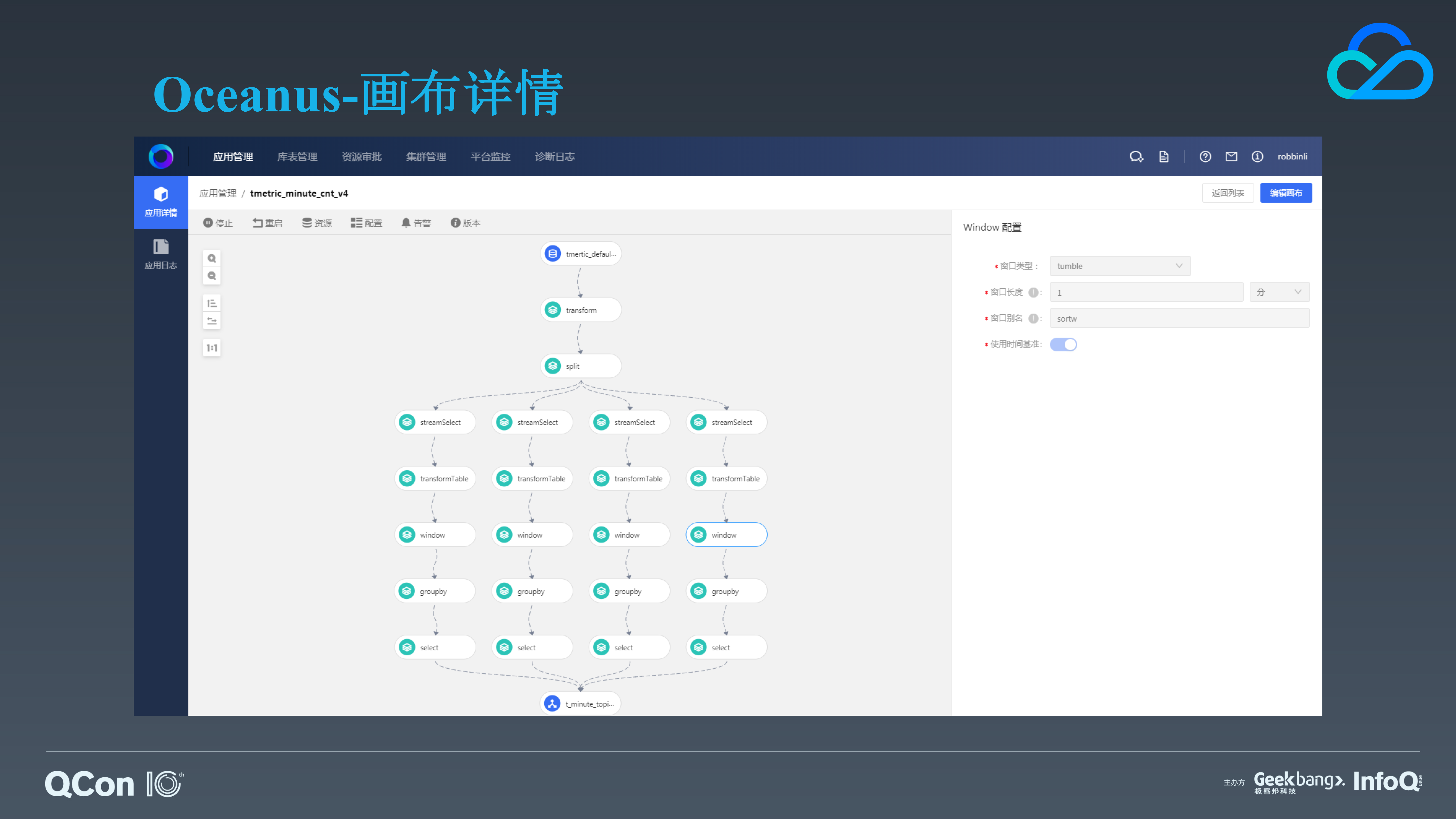This screenshot has height=819, width=1456.
Task: Open the 应用详情 sidebar item
Action: (161, 202)
